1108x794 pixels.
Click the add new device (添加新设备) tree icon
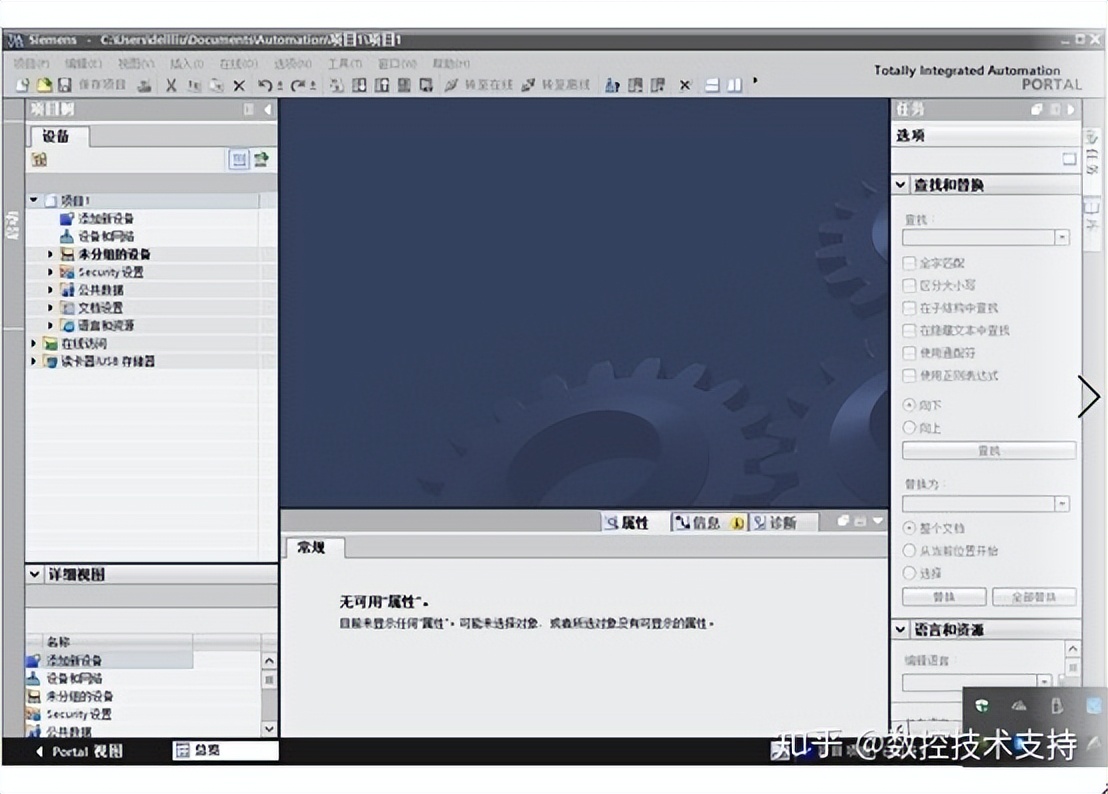66,218
